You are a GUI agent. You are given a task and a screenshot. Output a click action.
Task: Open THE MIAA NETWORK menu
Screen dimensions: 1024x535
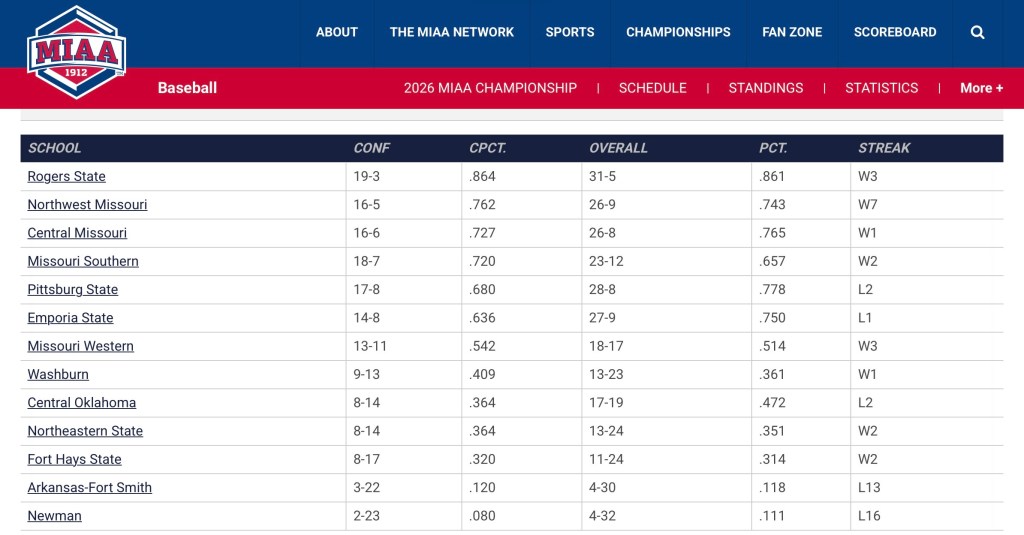452,32
